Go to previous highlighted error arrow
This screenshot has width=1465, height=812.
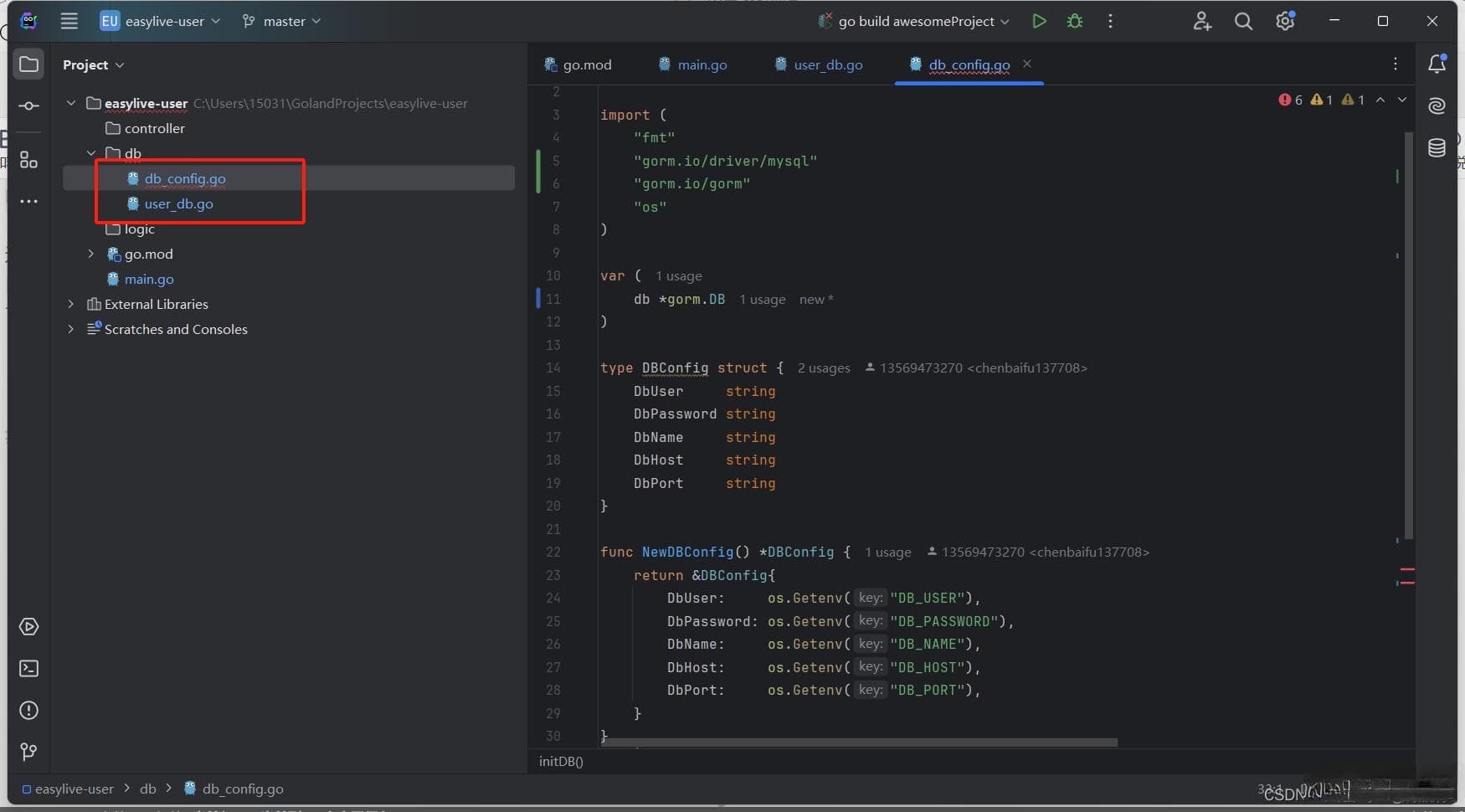tap(1380, 100)
